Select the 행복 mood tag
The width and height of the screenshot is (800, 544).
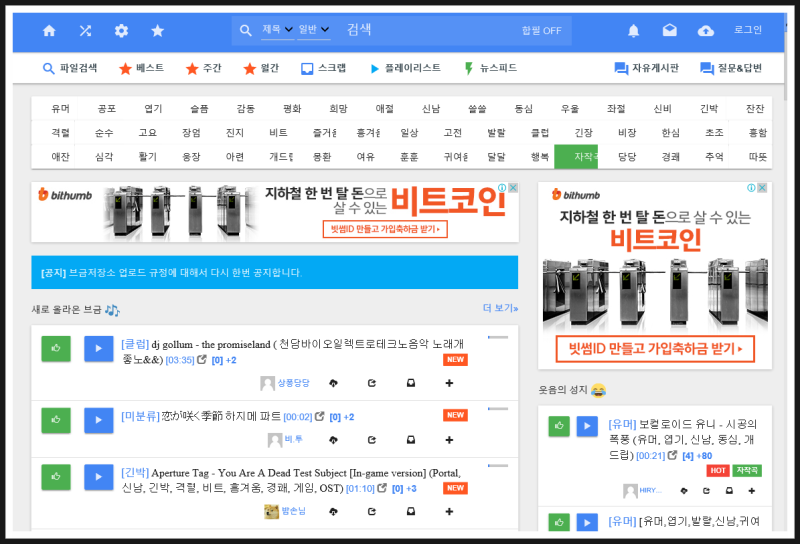(540, 157)
